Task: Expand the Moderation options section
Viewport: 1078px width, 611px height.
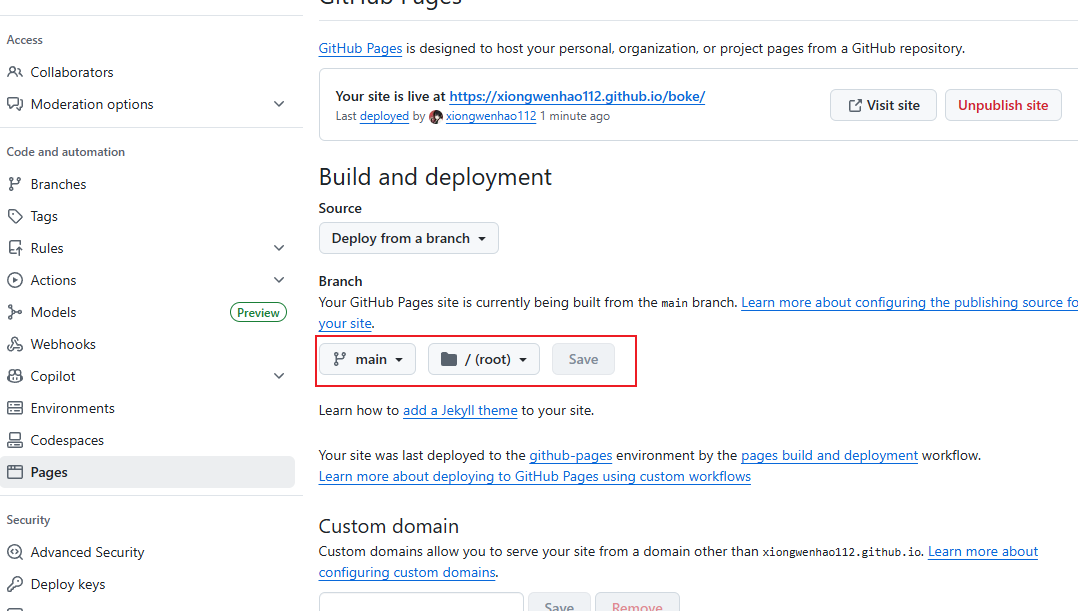Action: click(279, 104)
